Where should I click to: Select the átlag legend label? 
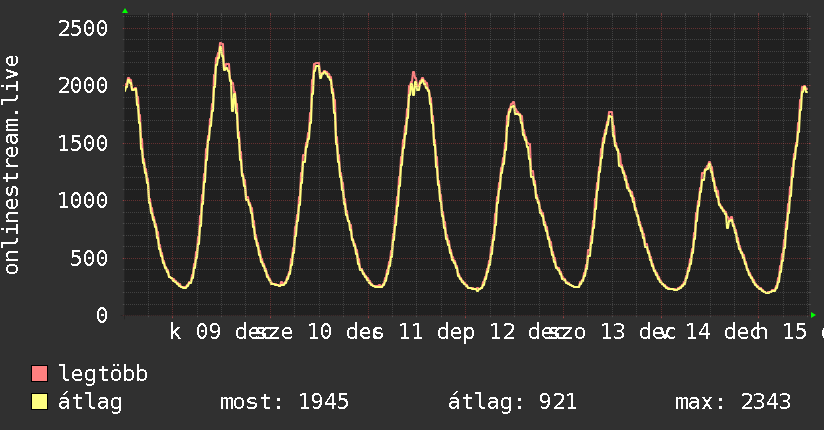point(91,402)
